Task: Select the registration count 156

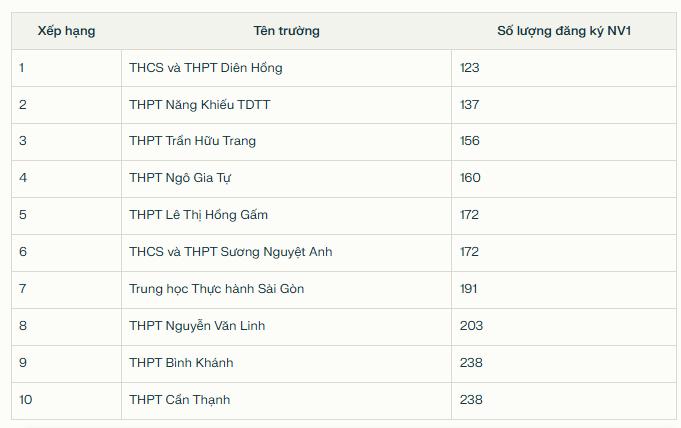Action: coord(469,141)
